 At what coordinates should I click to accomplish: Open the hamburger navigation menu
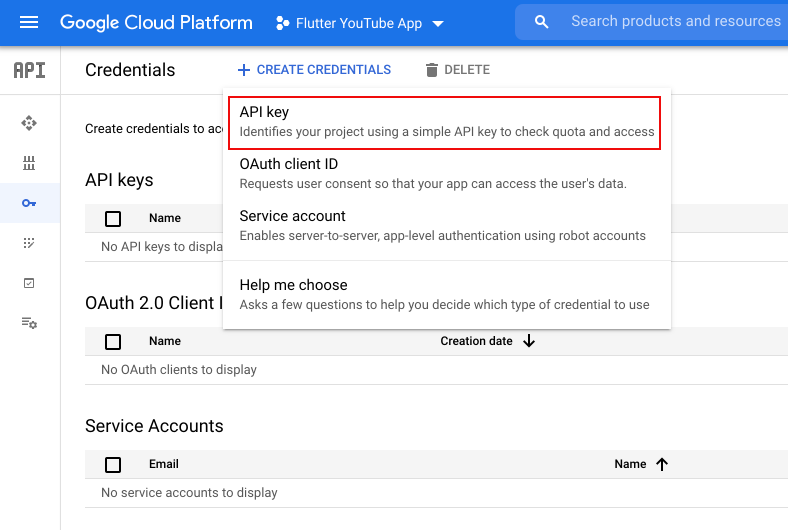tap(29, 22)
